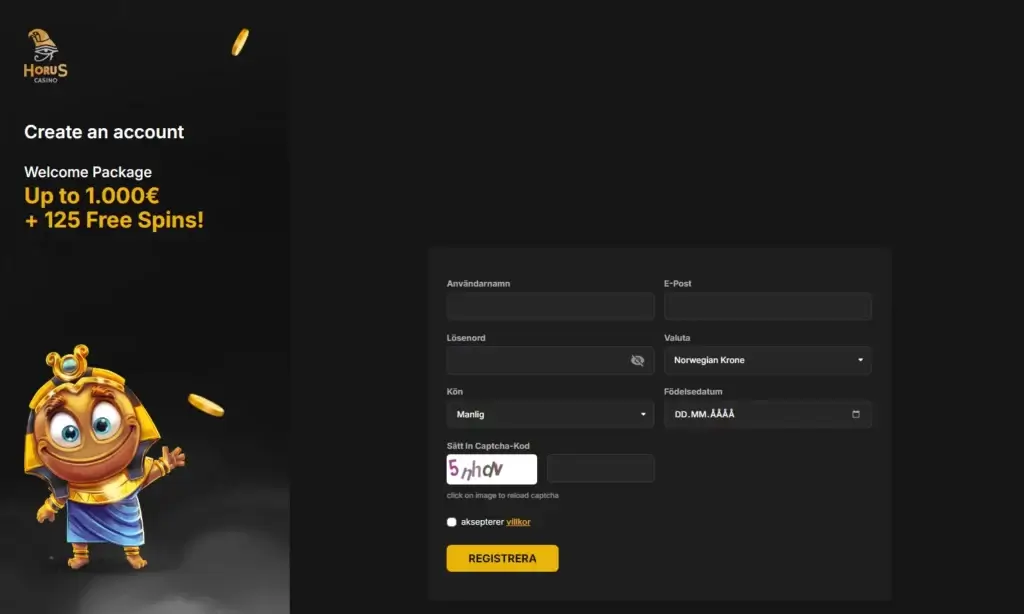This screenshot has width=1024, height=614.
Task: Click the 'Create an account' heading
Action: point(104,132)
